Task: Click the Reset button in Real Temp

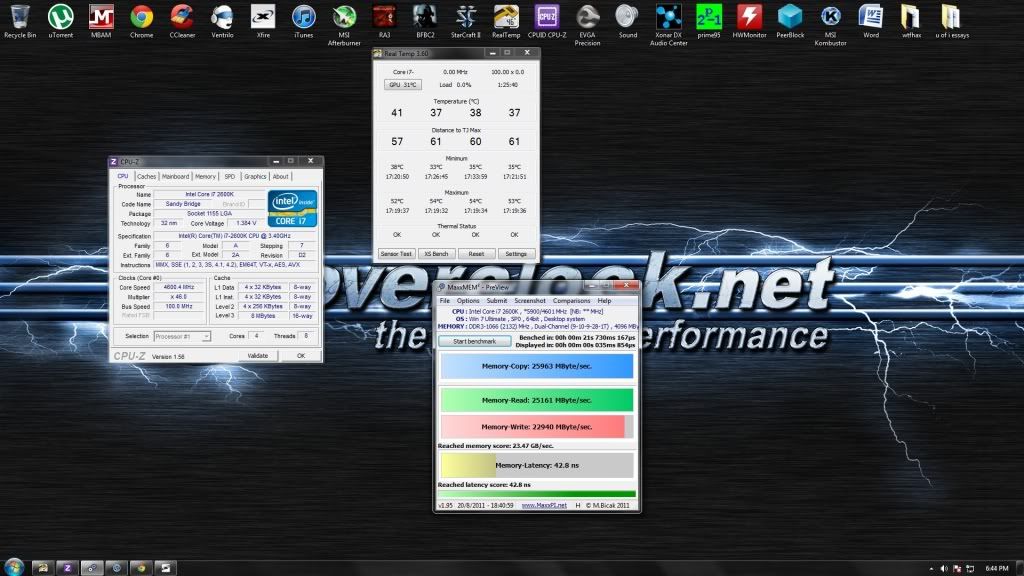Action: tap(476, 253)
